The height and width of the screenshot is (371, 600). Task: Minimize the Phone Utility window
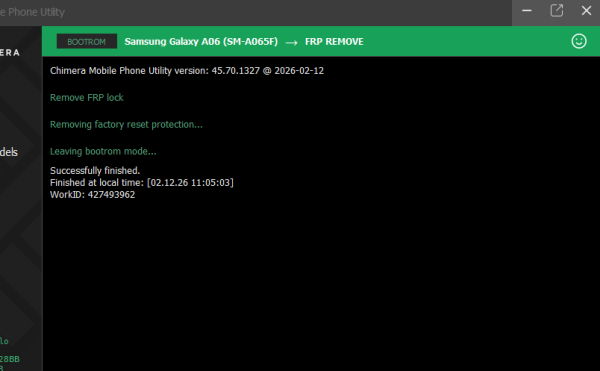[x=527, y=11]
